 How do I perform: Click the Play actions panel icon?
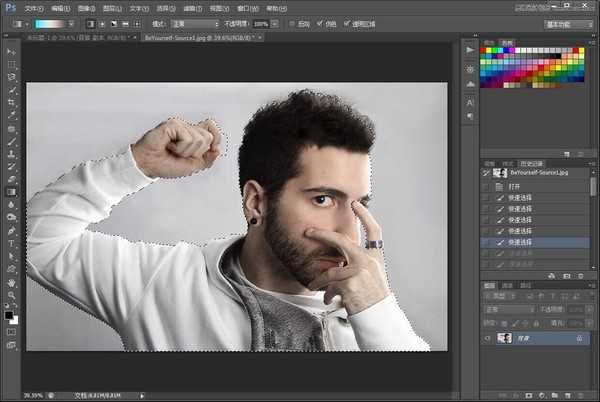tap(470, 48)
